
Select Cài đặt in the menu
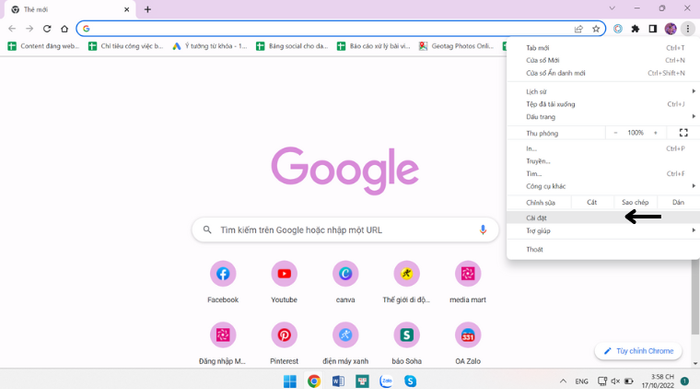point(603,218)
